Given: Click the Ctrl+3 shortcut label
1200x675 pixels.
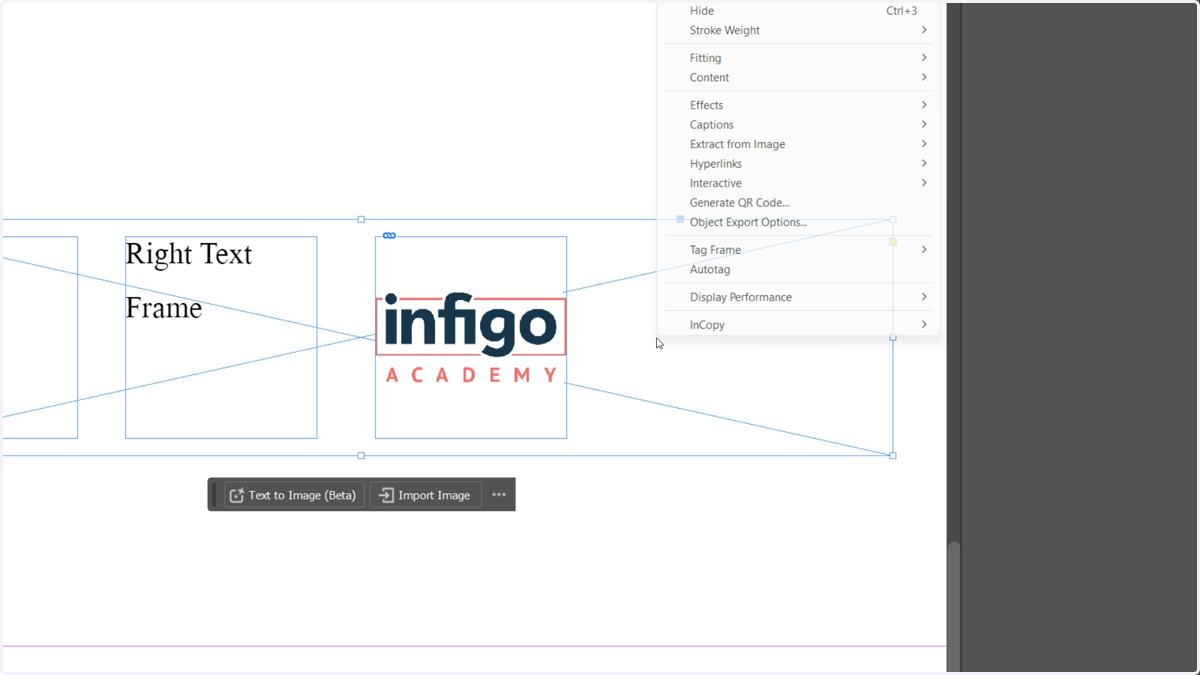Looking at the screenshot, I should tap(901, 11).
